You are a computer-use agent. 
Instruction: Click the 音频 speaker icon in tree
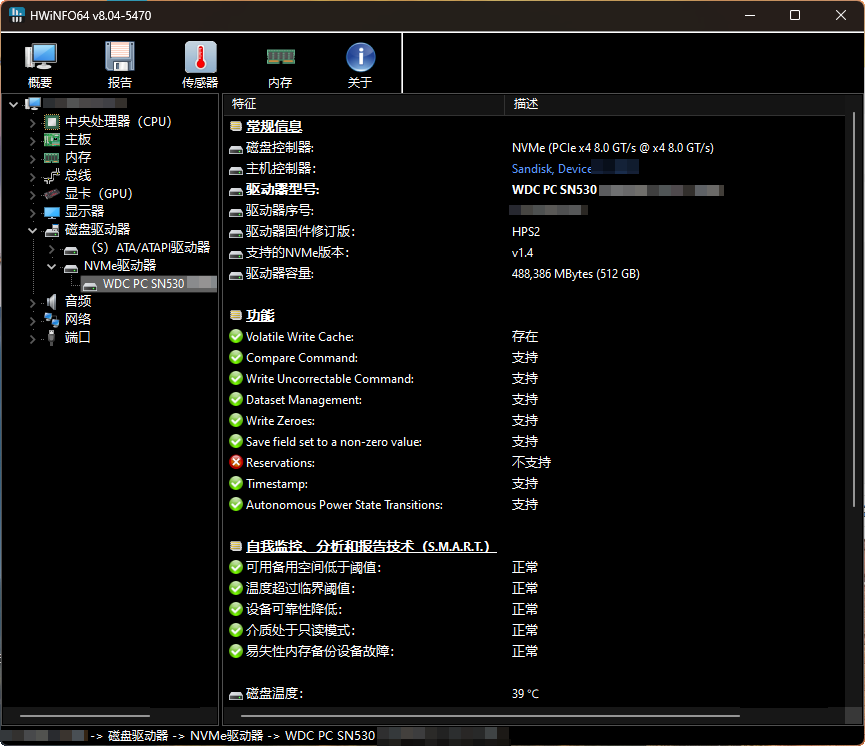click(x=51, y=301)
